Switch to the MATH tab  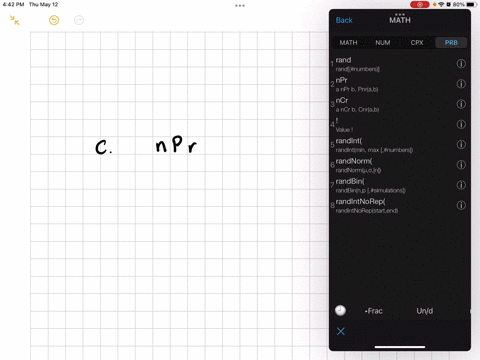point(348,43)
